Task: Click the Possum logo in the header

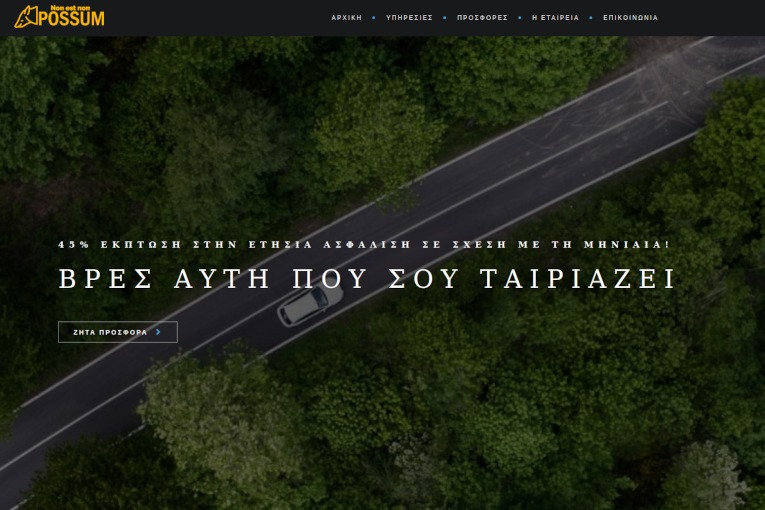Action: (x=60, y=17)
